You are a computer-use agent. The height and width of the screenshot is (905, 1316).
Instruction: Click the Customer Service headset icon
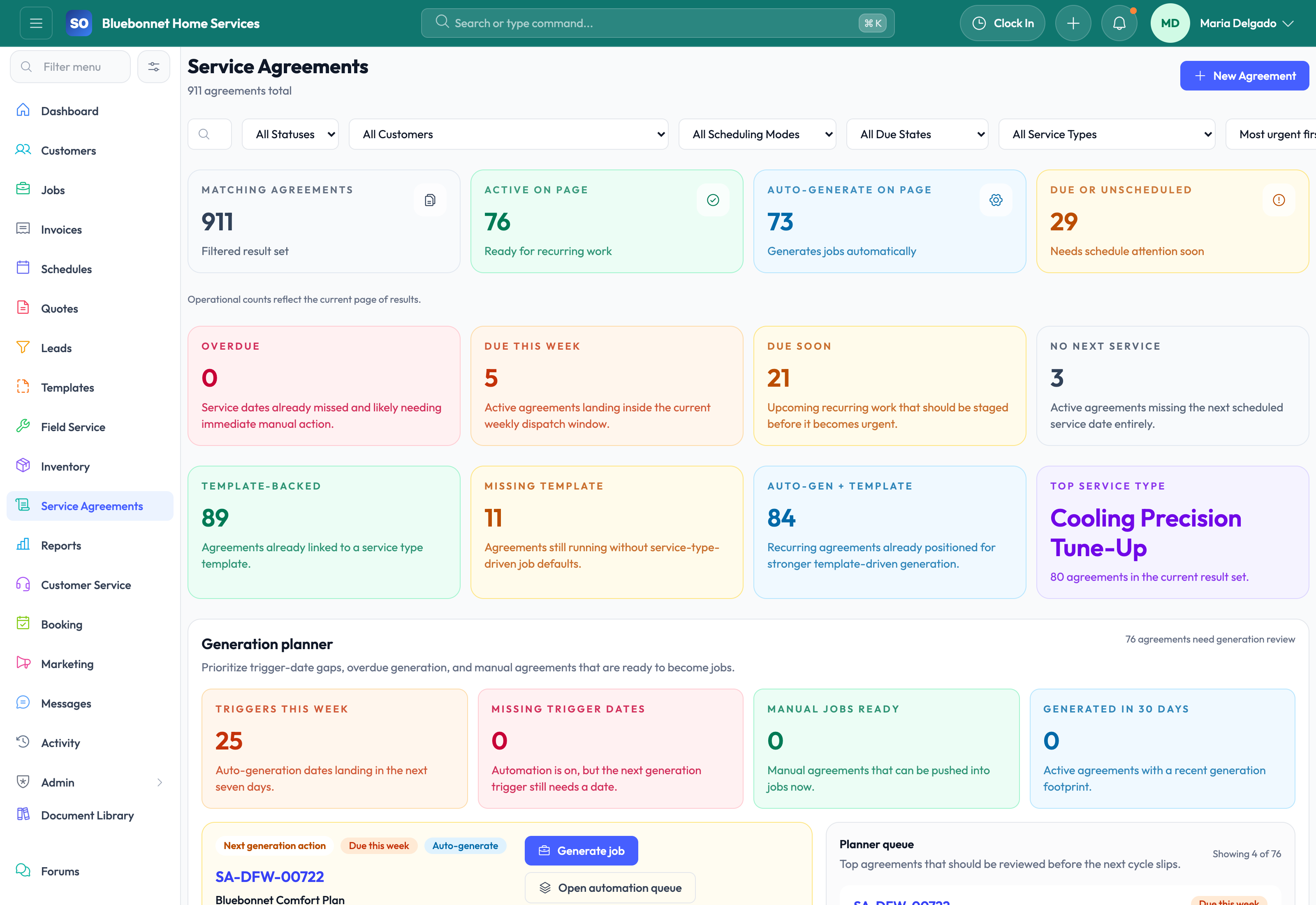tap(23, 584)
